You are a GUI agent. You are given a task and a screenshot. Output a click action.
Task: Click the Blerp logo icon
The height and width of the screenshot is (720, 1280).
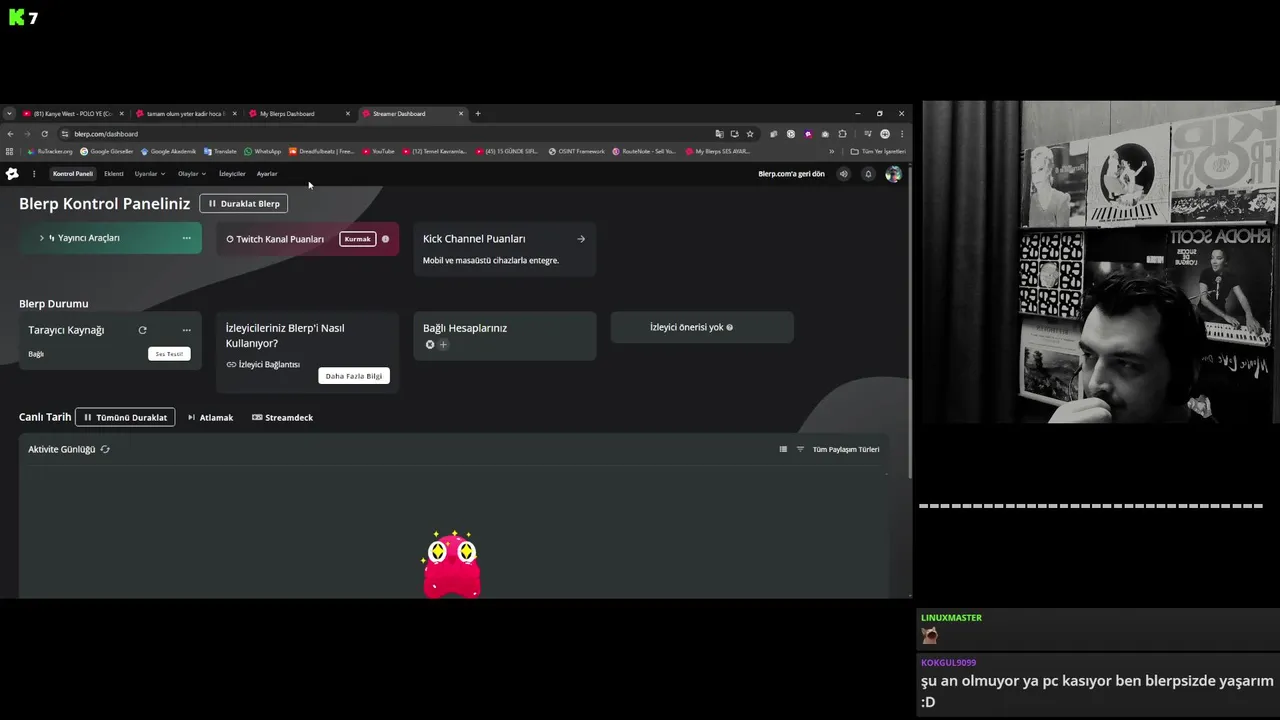(12, 174)
